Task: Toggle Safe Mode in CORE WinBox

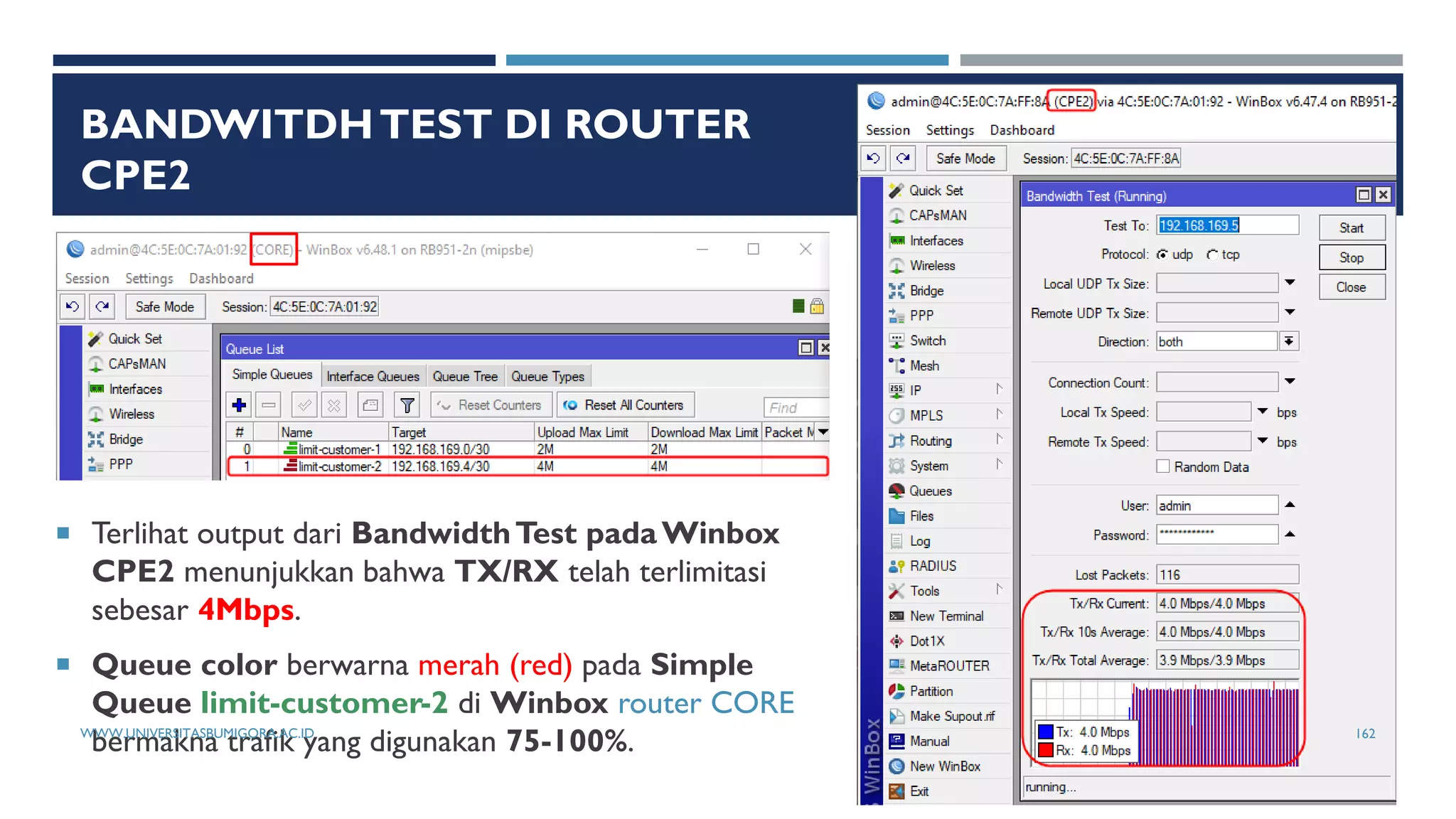Action: click(165, 307)
